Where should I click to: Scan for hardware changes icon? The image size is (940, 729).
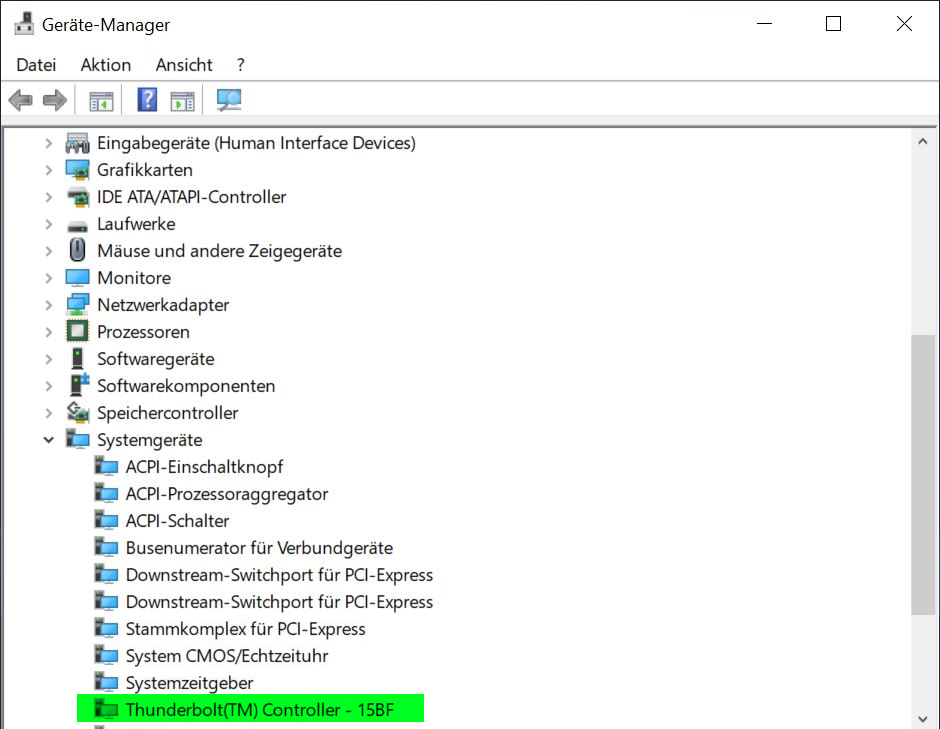coord(229,100)
